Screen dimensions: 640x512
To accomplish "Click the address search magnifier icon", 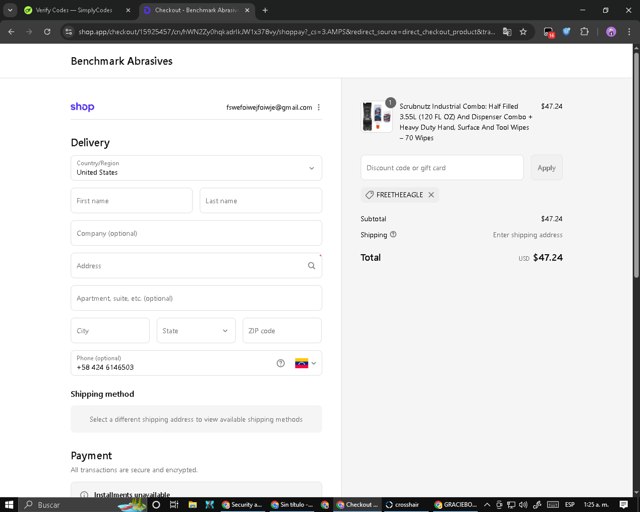I will click(x=311, y=265).
